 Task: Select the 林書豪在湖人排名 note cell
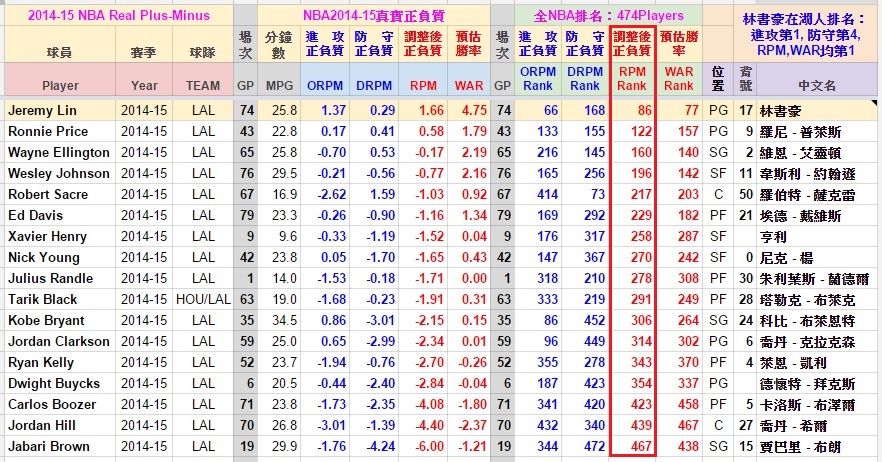click(791, 34)
